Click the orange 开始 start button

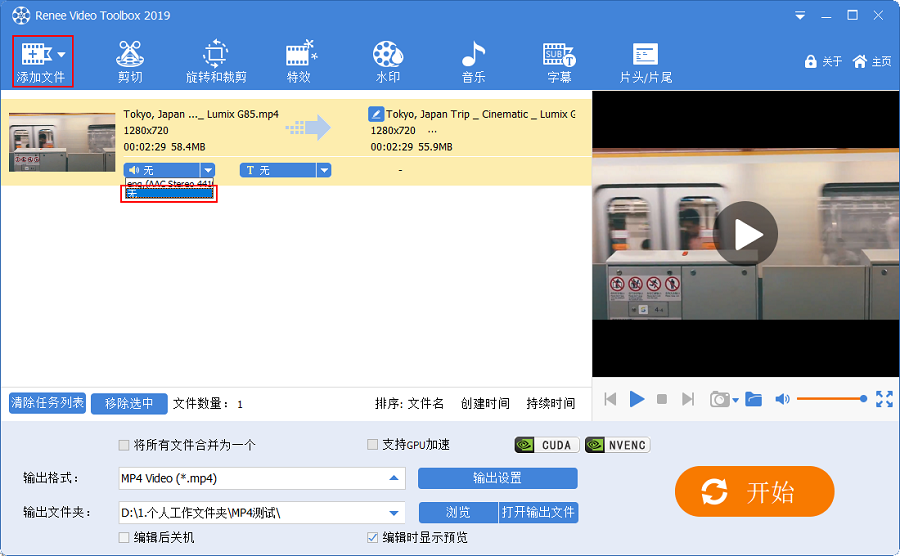point(754,492)
